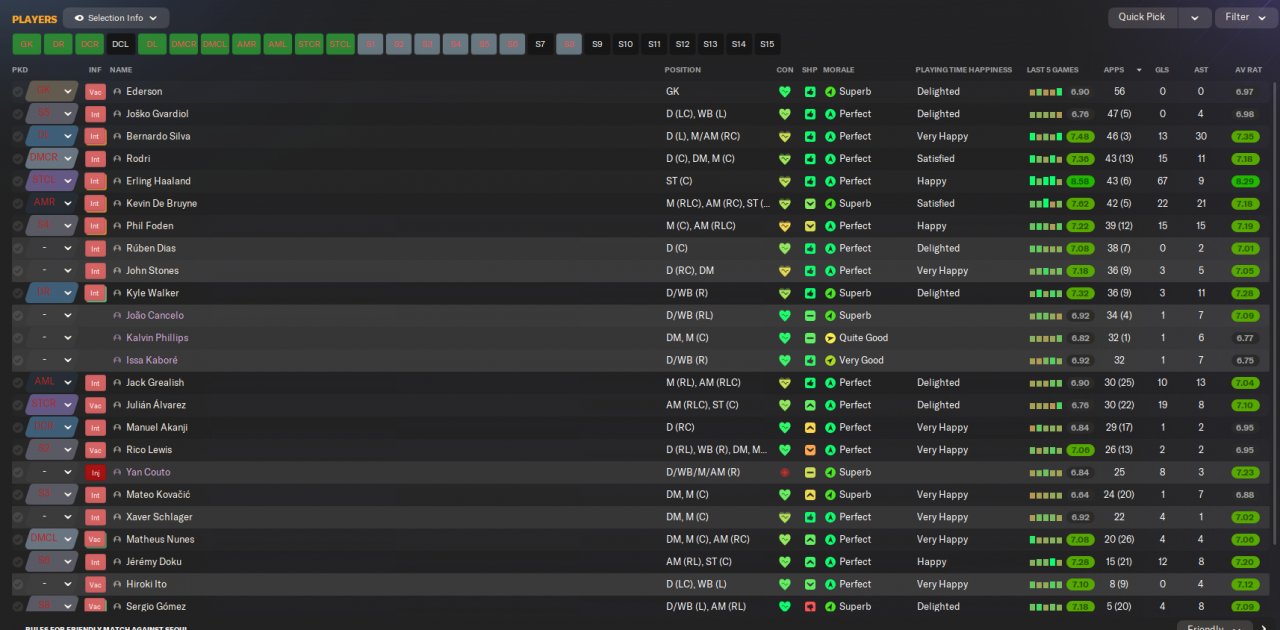Click Rodri's Perfect morale icon
Viewport: 1280px width, 630px height.
point(830,158)
